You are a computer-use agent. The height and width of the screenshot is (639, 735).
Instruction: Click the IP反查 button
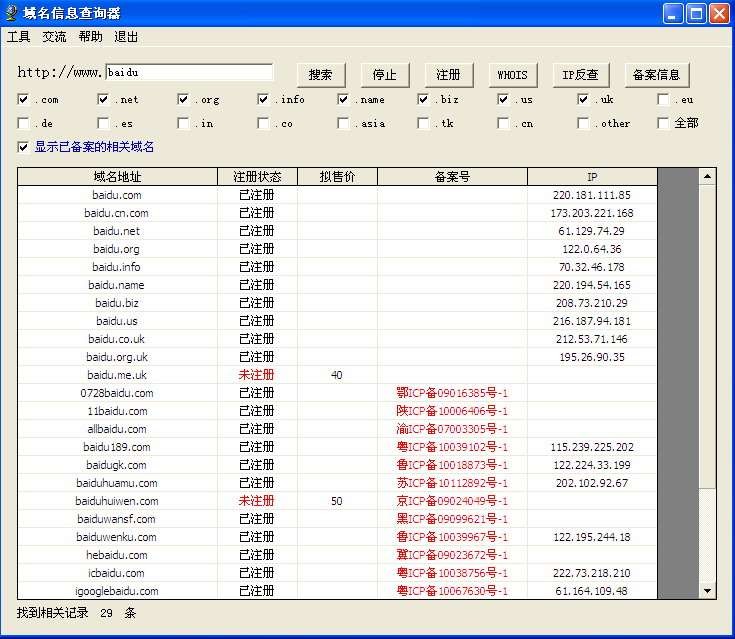click(x=580, y=75)
